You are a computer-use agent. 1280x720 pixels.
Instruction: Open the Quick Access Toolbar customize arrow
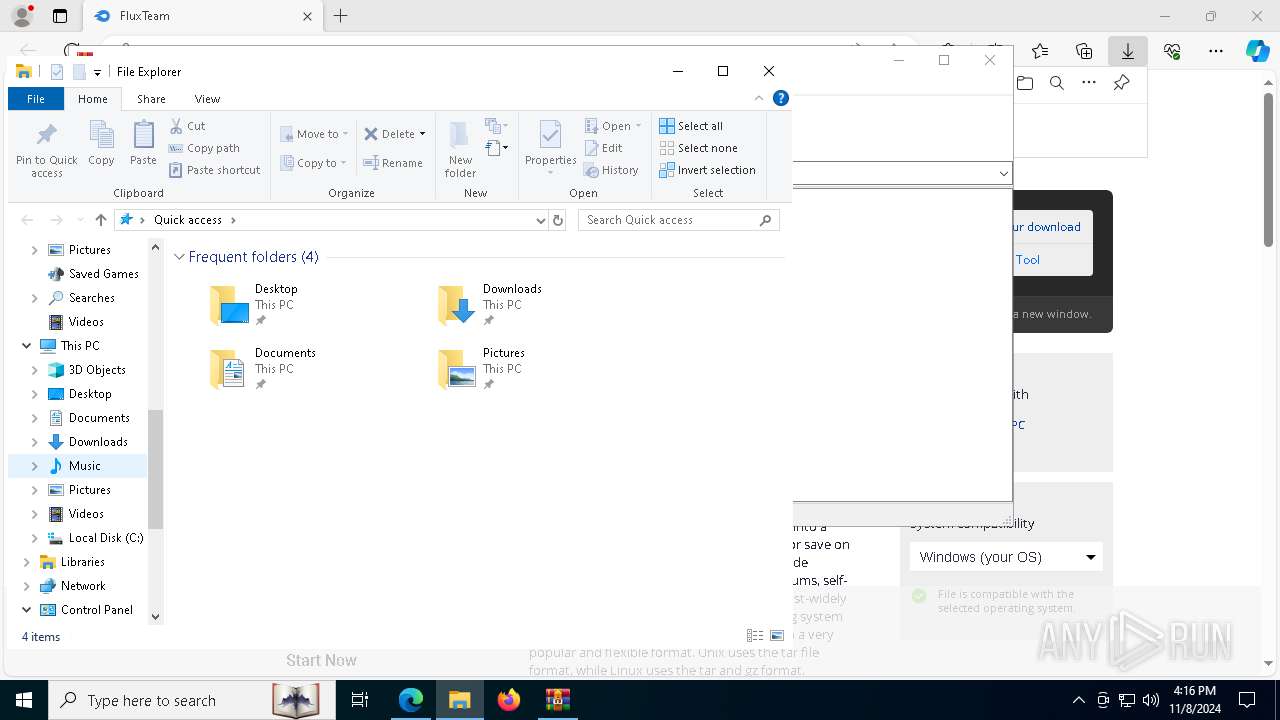coord(97,72)
